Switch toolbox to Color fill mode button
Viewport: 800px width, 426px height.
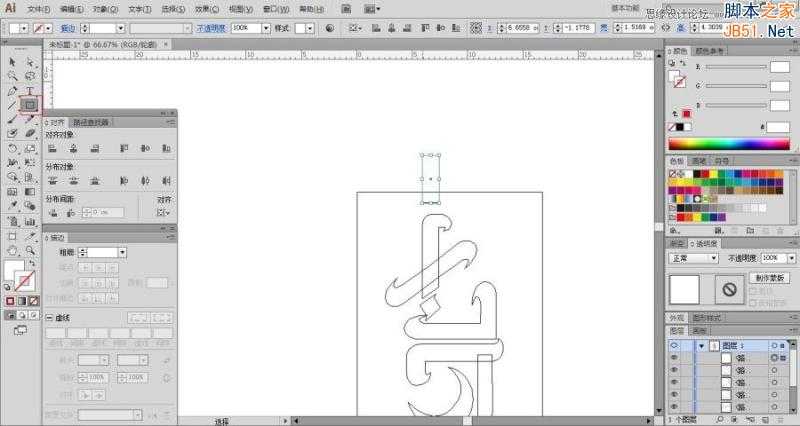(10, 301)
